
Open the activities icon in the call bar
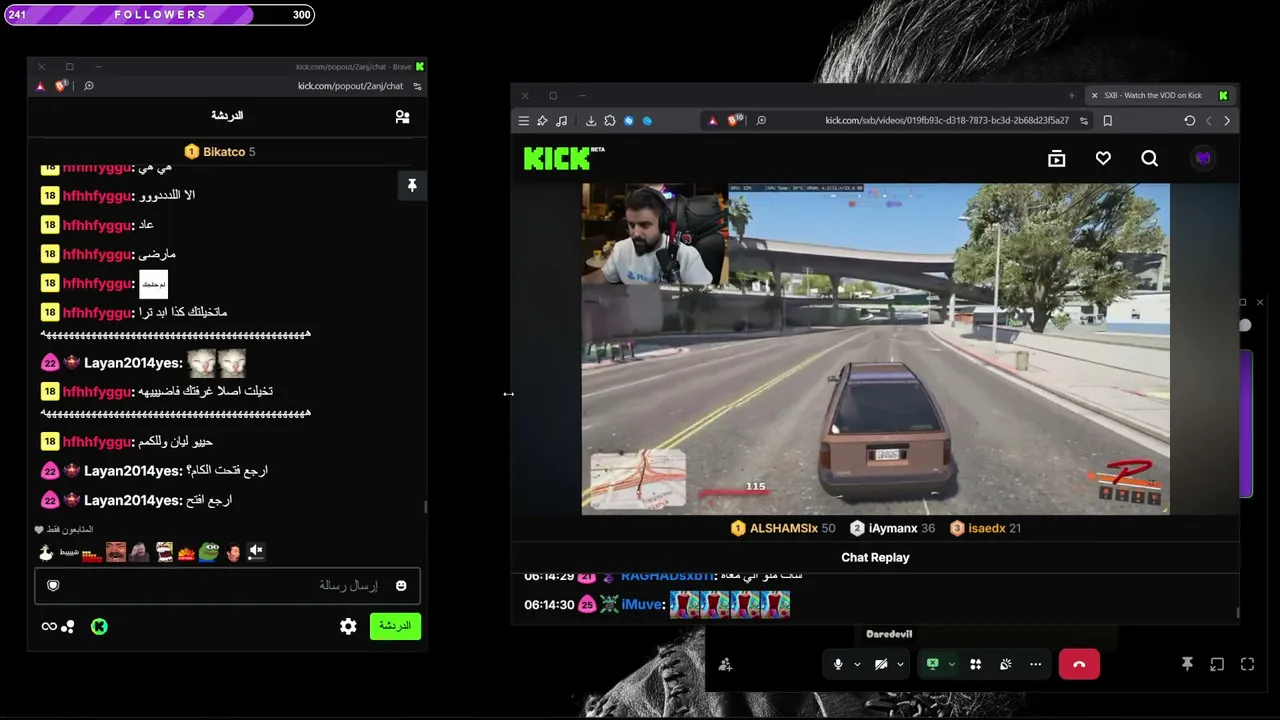pyautogui.click(x=975, y=664)
